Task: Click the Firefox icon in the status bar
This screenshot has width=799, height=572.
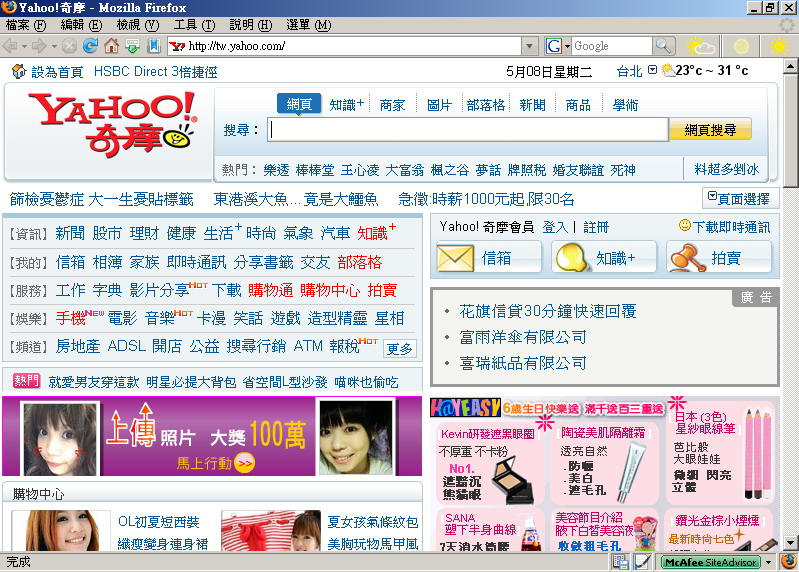Action: click(789, 561)
